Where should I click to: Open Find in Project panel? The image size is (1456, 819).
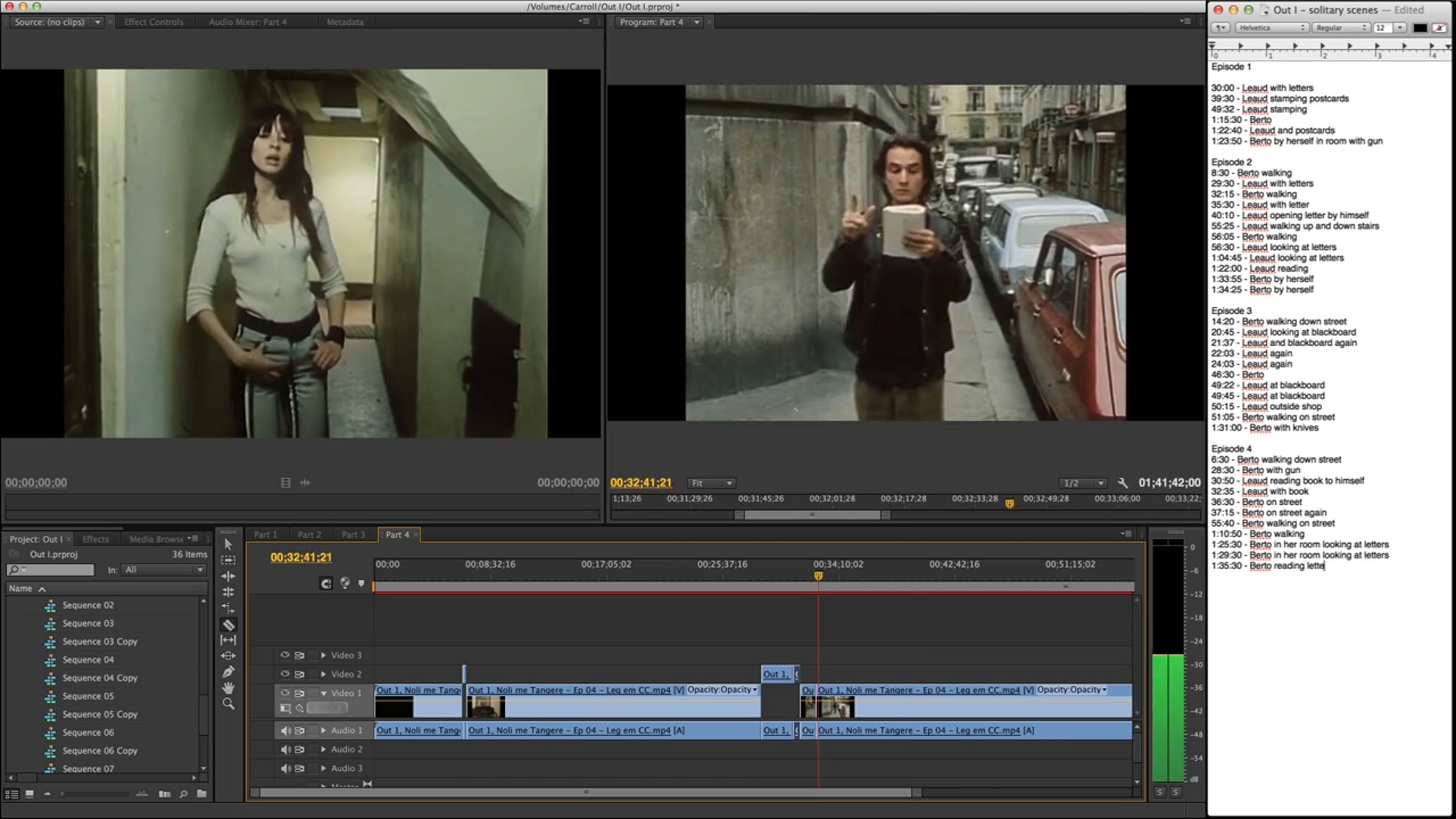(x=183, y=794)
